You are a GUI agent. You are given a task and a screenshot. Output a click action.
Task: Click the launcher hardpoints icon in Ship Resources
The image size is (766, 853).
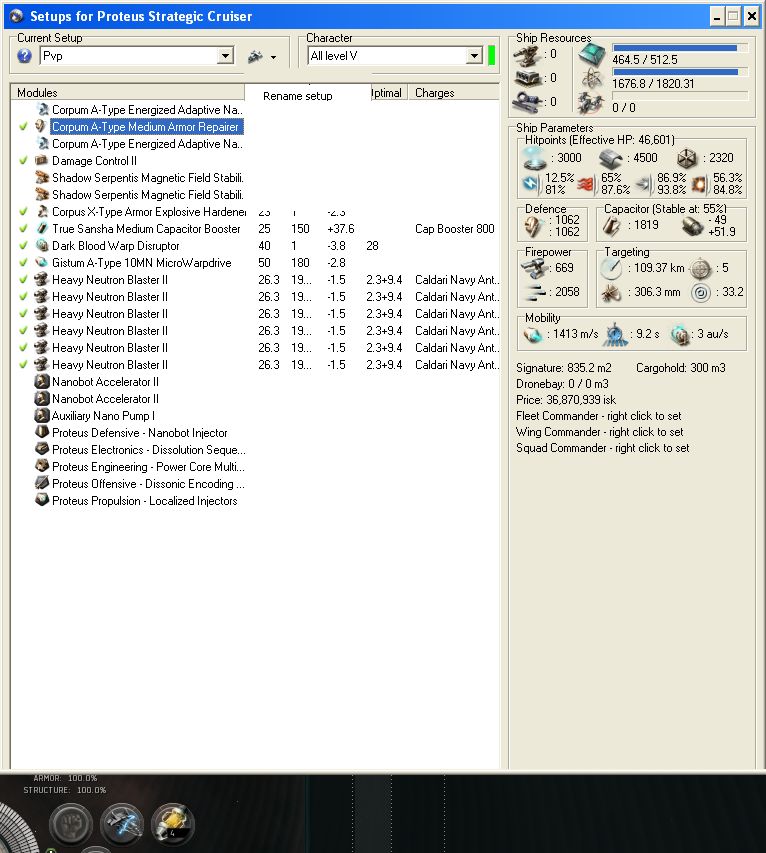[527, 78]
